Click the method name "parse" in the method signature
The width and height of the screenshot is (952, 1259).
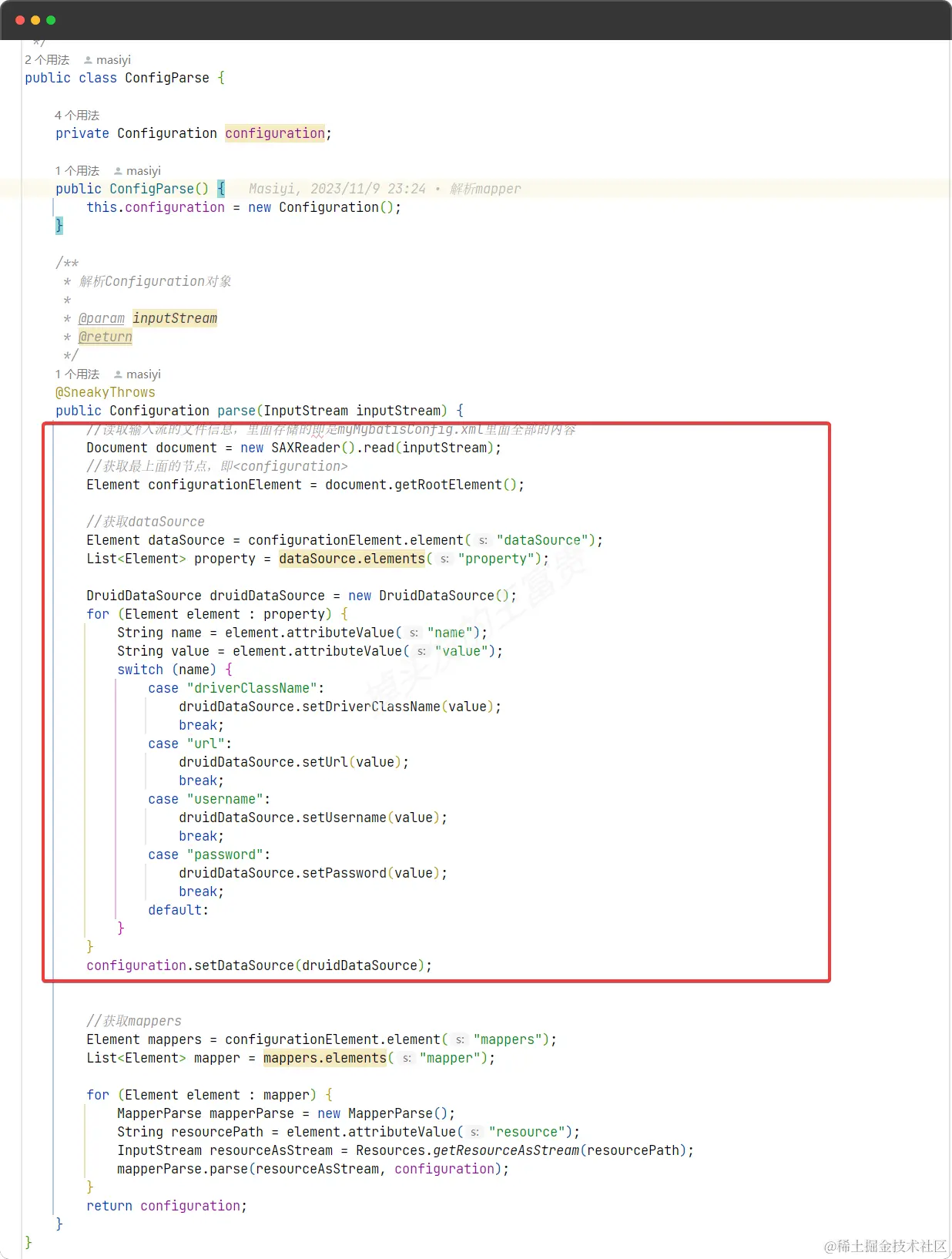coord(236,411)
